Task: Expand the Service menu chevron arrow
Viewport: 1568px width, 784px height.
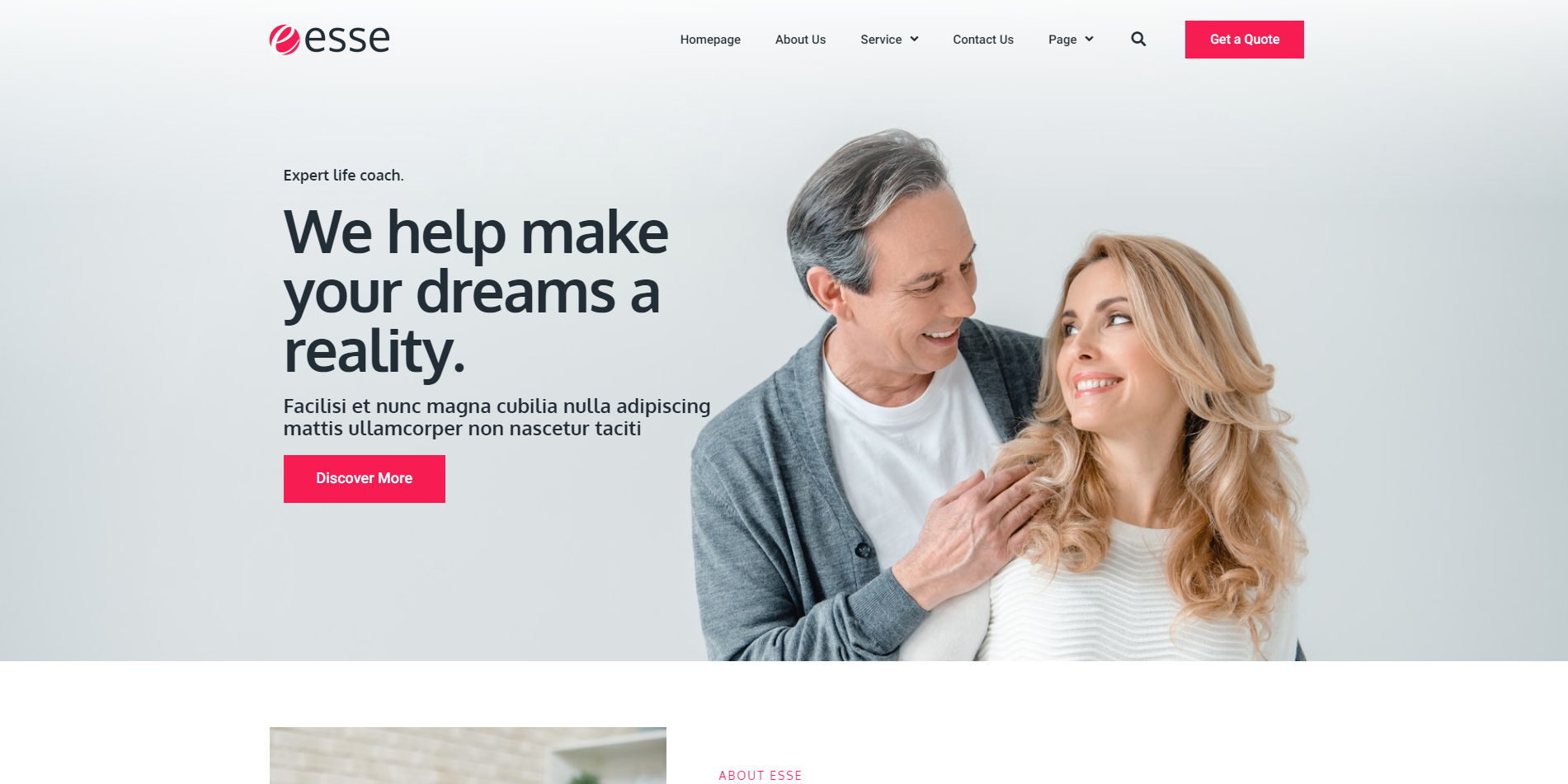Action: point(914,39)
